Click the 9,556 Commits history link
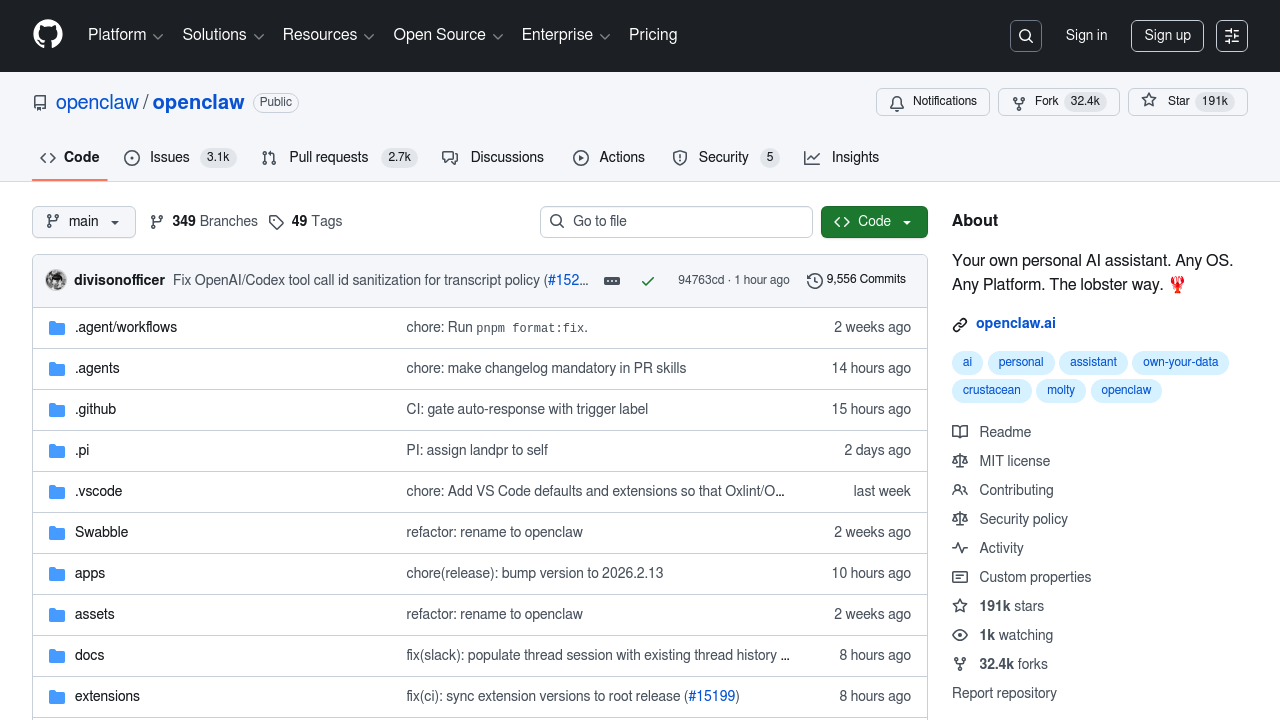Screen dimensions: 1280x720 pyautogui.click(x=856, y=280)
